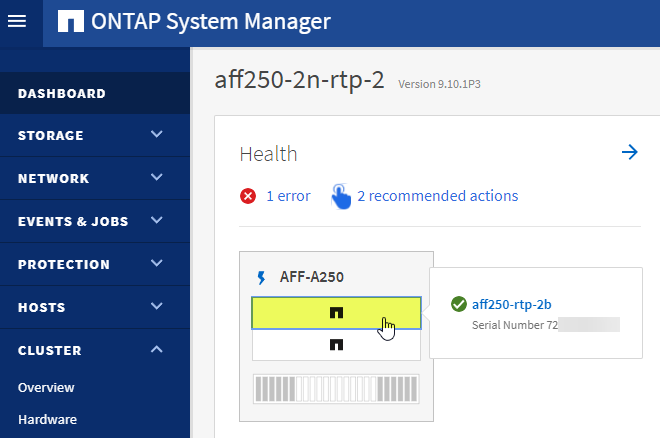Collapse the Cluster menu section
The image size is (660, 438).
point(156,350)
